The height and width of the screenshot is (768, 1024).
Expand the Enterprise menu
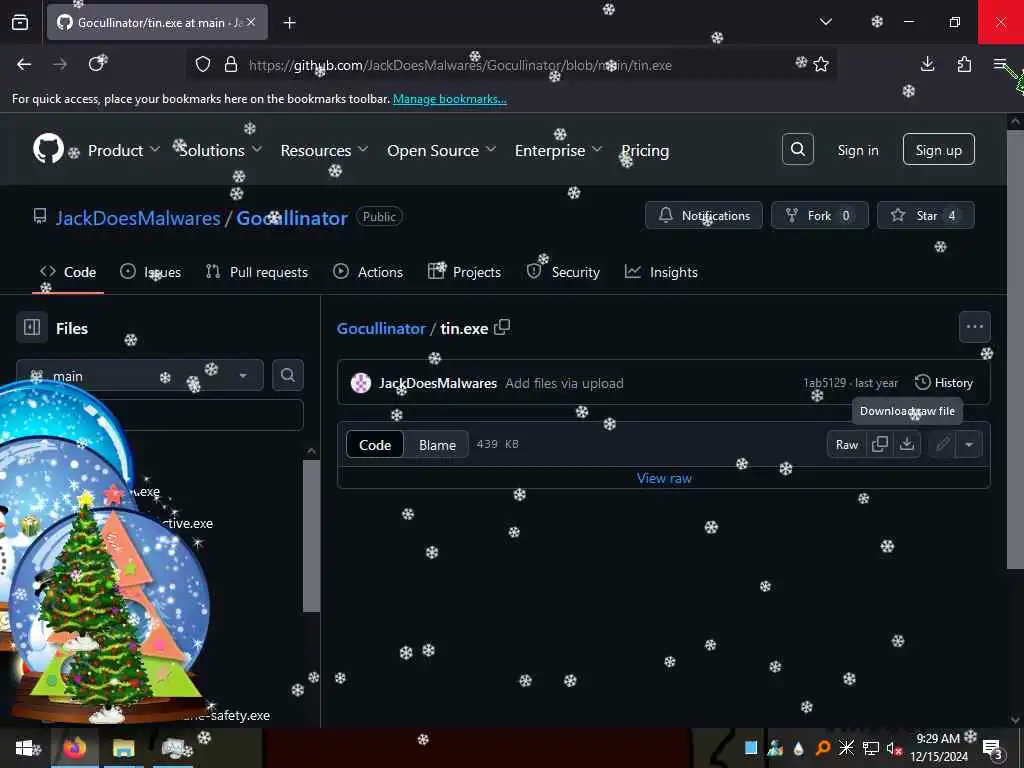[558, 150]
